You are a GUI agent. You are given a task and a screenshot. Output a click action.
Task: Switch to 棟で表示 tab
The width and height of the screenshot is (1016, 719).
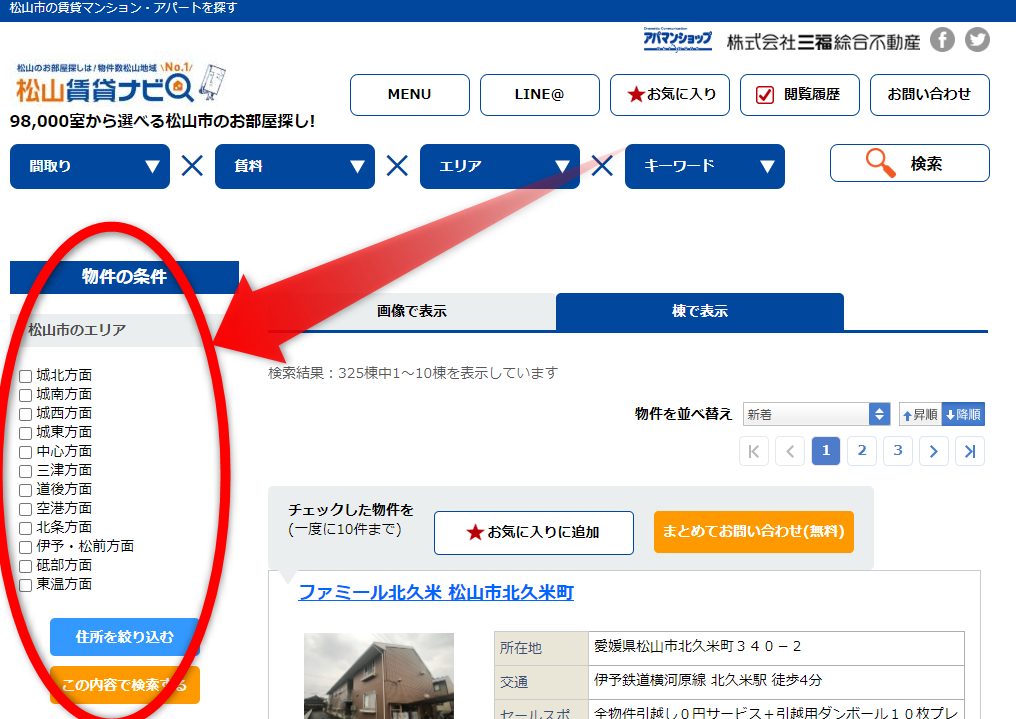tap(700, 312)
